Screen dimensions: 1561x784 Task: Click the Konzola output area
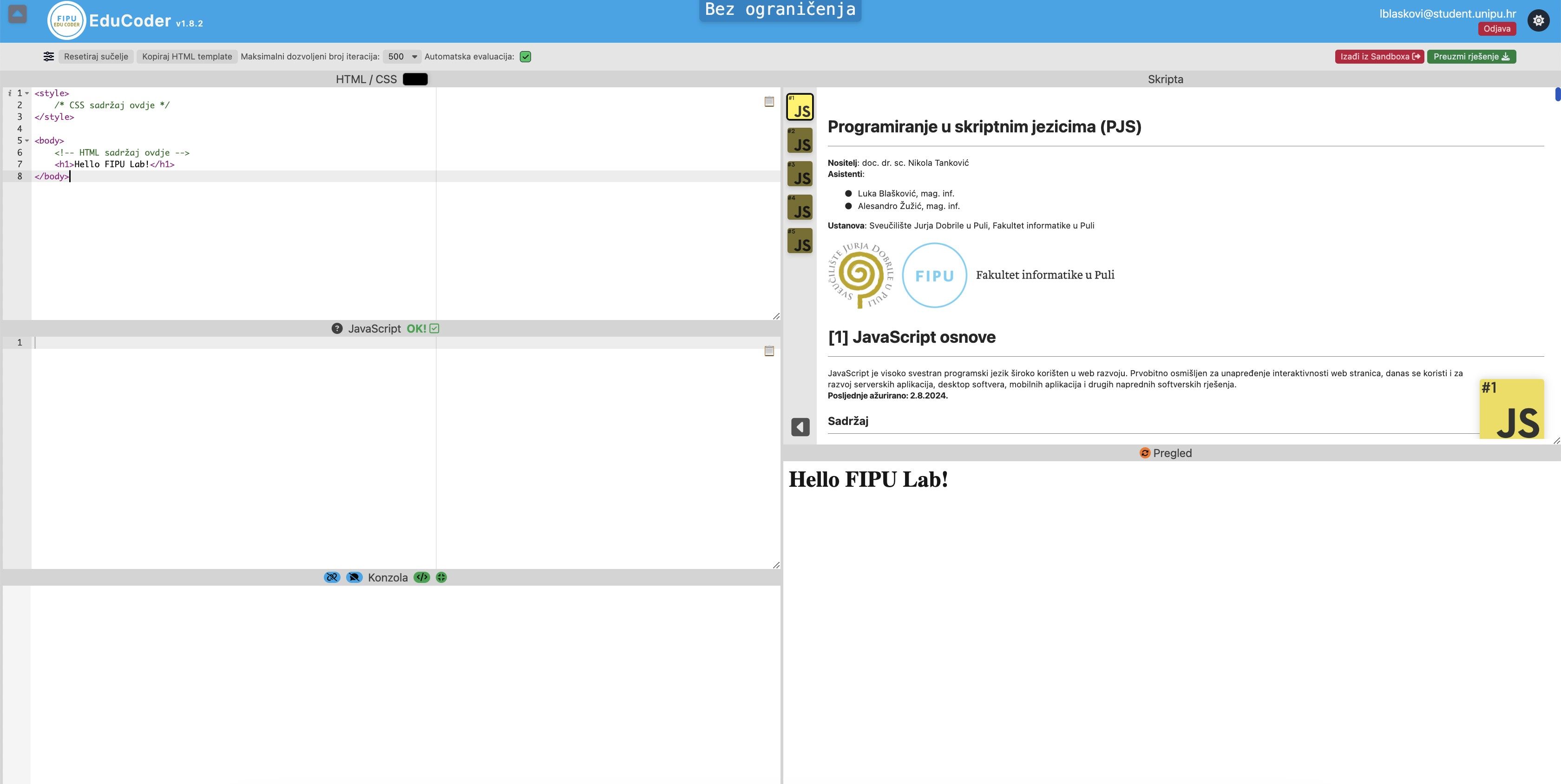pyautogui.click(x=406, y=684)
